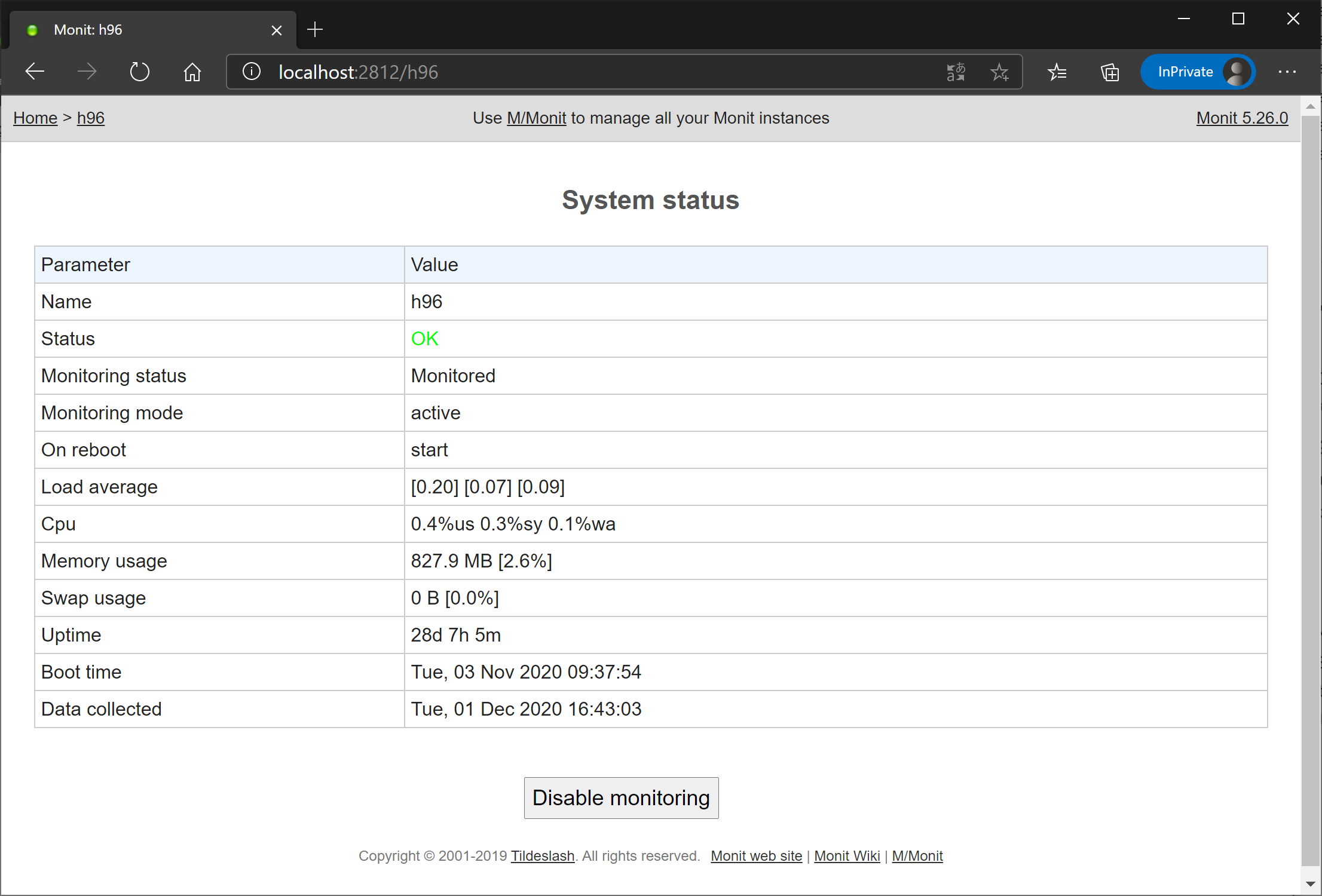The height and width of the screenshot is (896, 1322).
Task: Visit the Monit Wiki link
Action: 847,855
